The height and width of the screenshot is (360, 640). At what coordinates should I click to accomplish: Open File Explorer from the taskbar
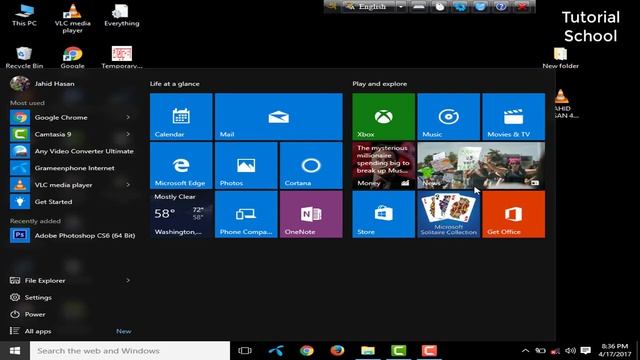click(368, 351)
